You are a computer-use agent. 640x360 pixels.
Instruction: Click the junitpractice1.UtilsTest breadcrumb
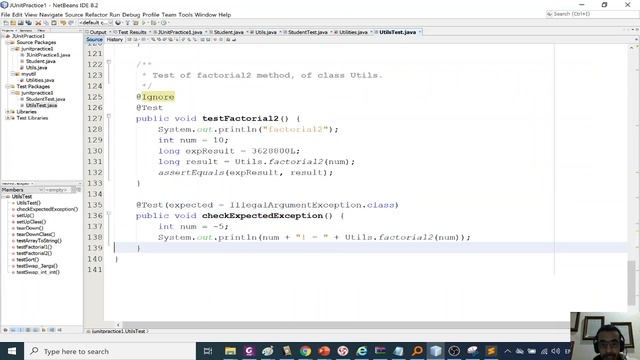[118, 331]
